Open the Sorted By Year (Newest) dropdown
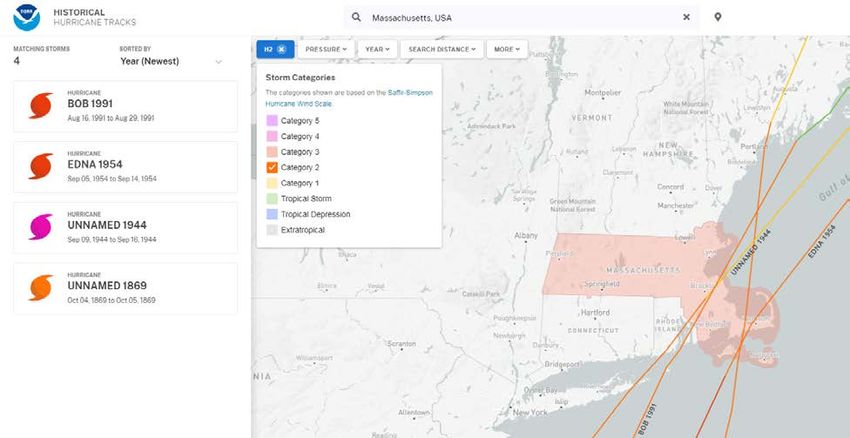 pyautogui.click(x=171, y=61)
